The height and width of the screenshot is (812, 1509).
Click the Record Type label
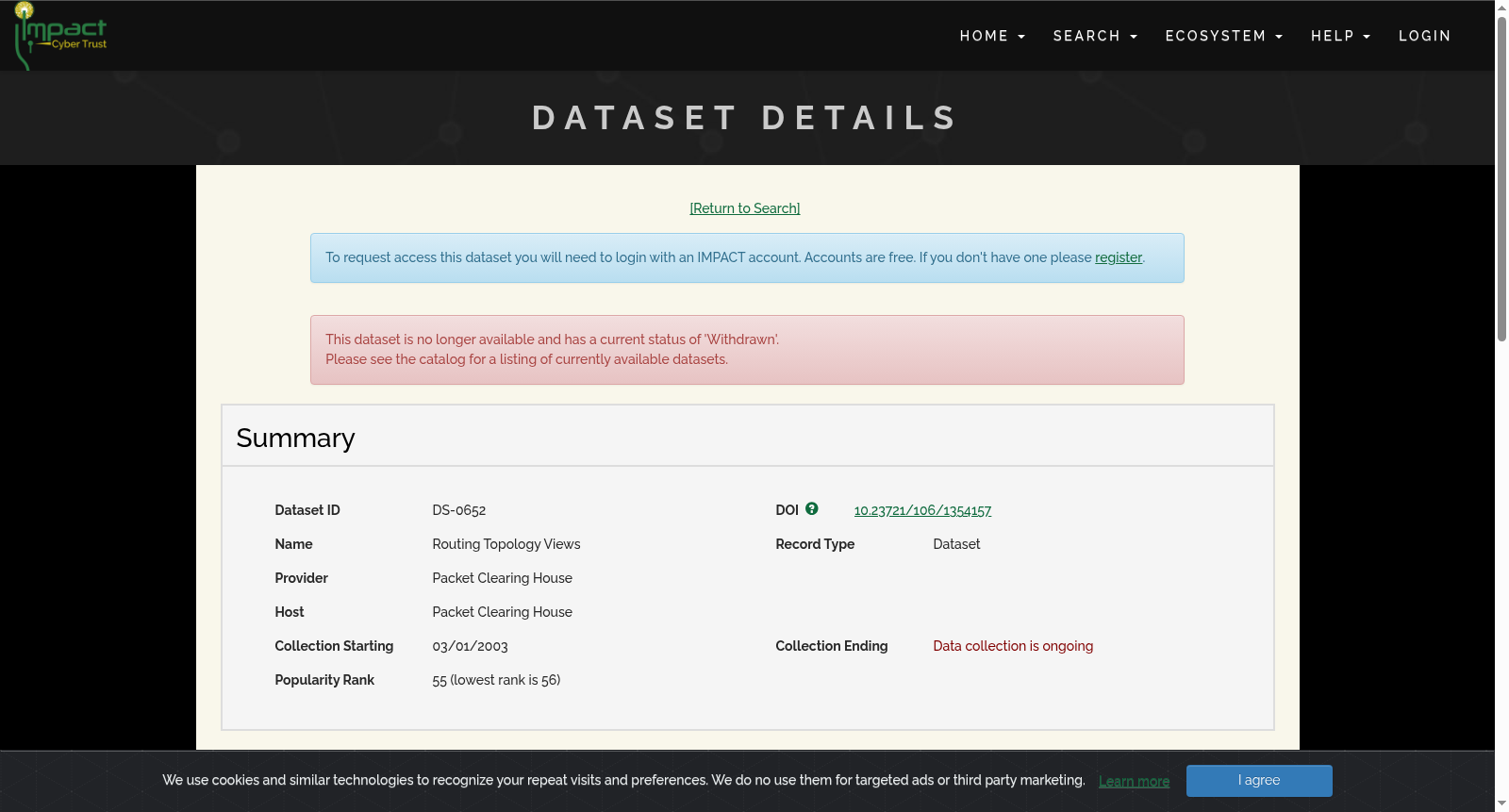815,544
